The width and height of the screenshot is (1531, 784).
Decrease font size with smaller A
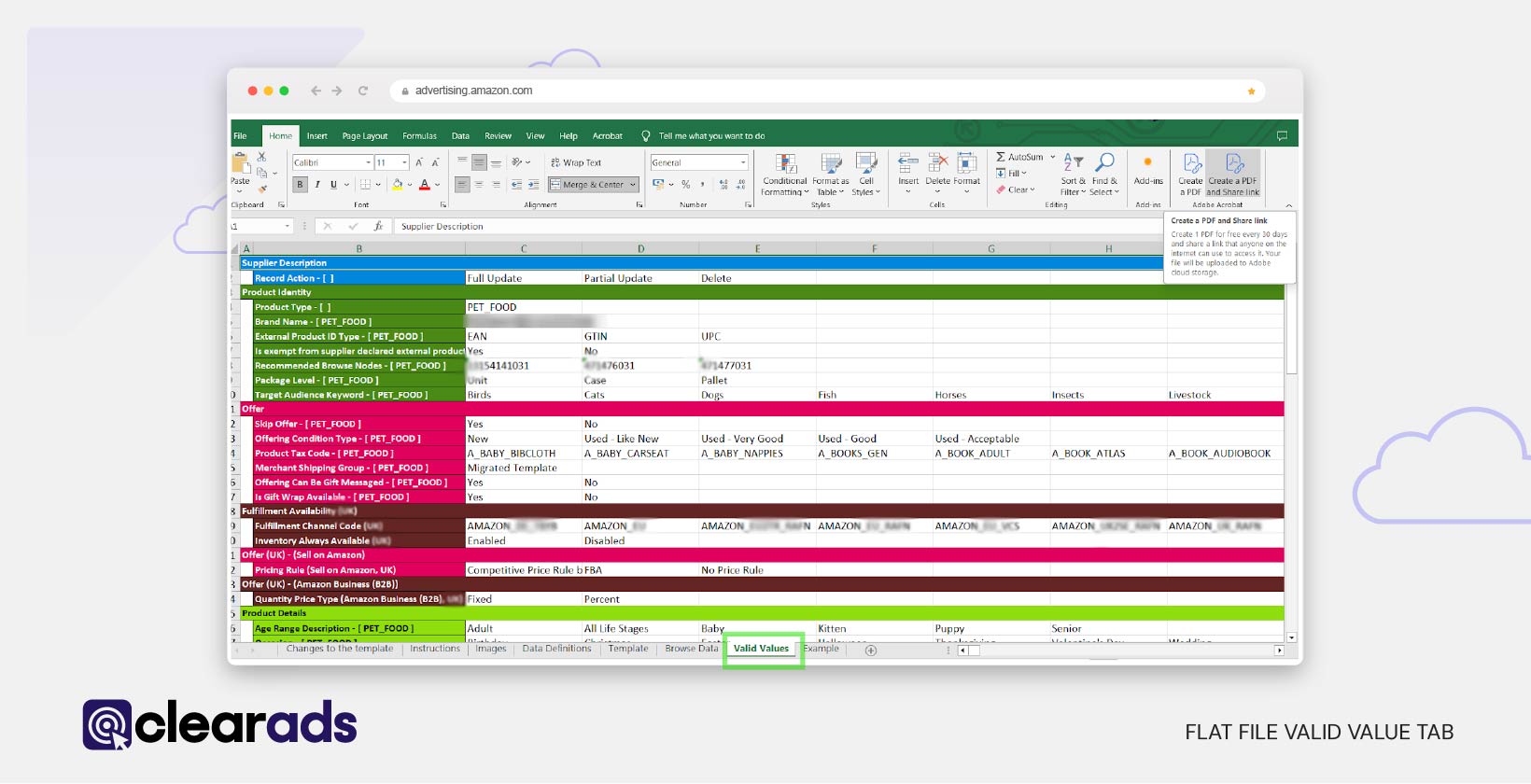point(434,162)
